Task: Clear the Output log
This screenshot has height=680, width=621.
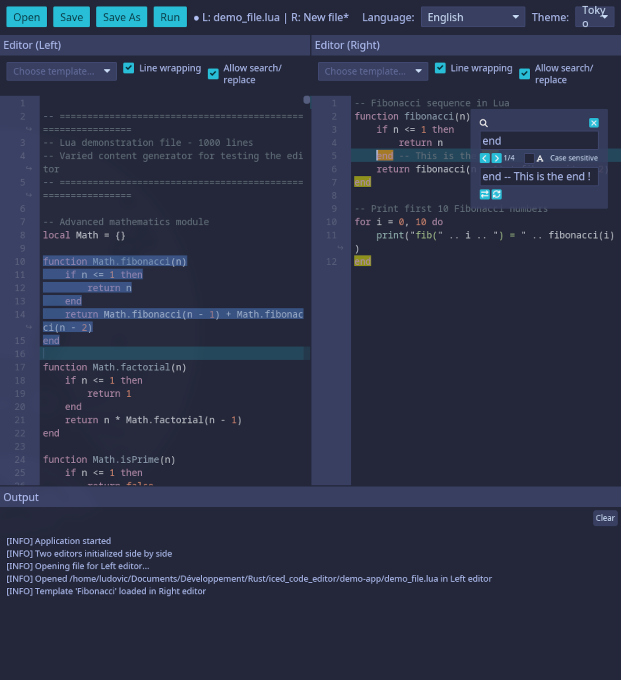Action: pos(605,518)
